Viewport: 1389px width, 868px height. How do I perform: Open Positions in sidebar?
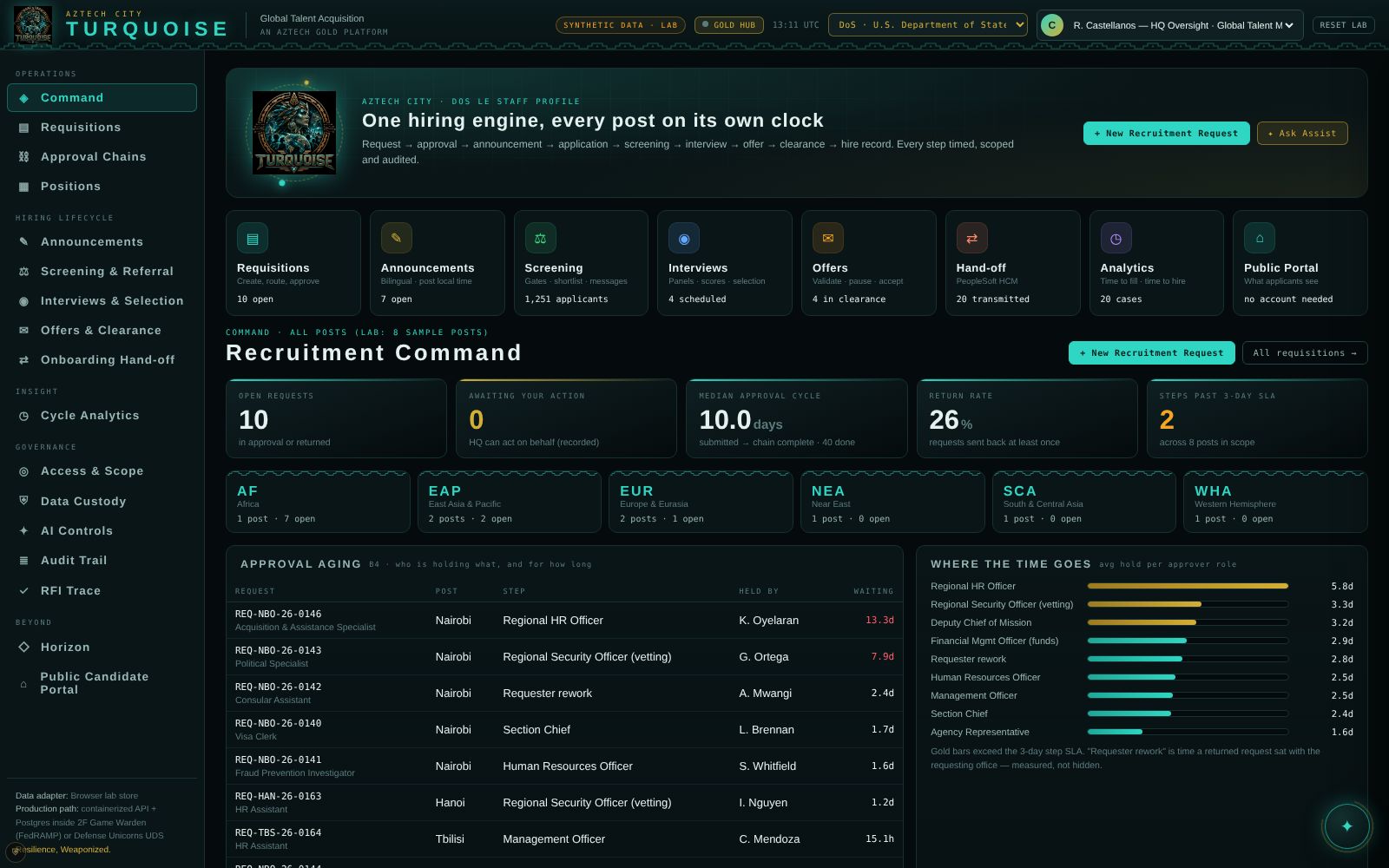(x=102, y=187)
